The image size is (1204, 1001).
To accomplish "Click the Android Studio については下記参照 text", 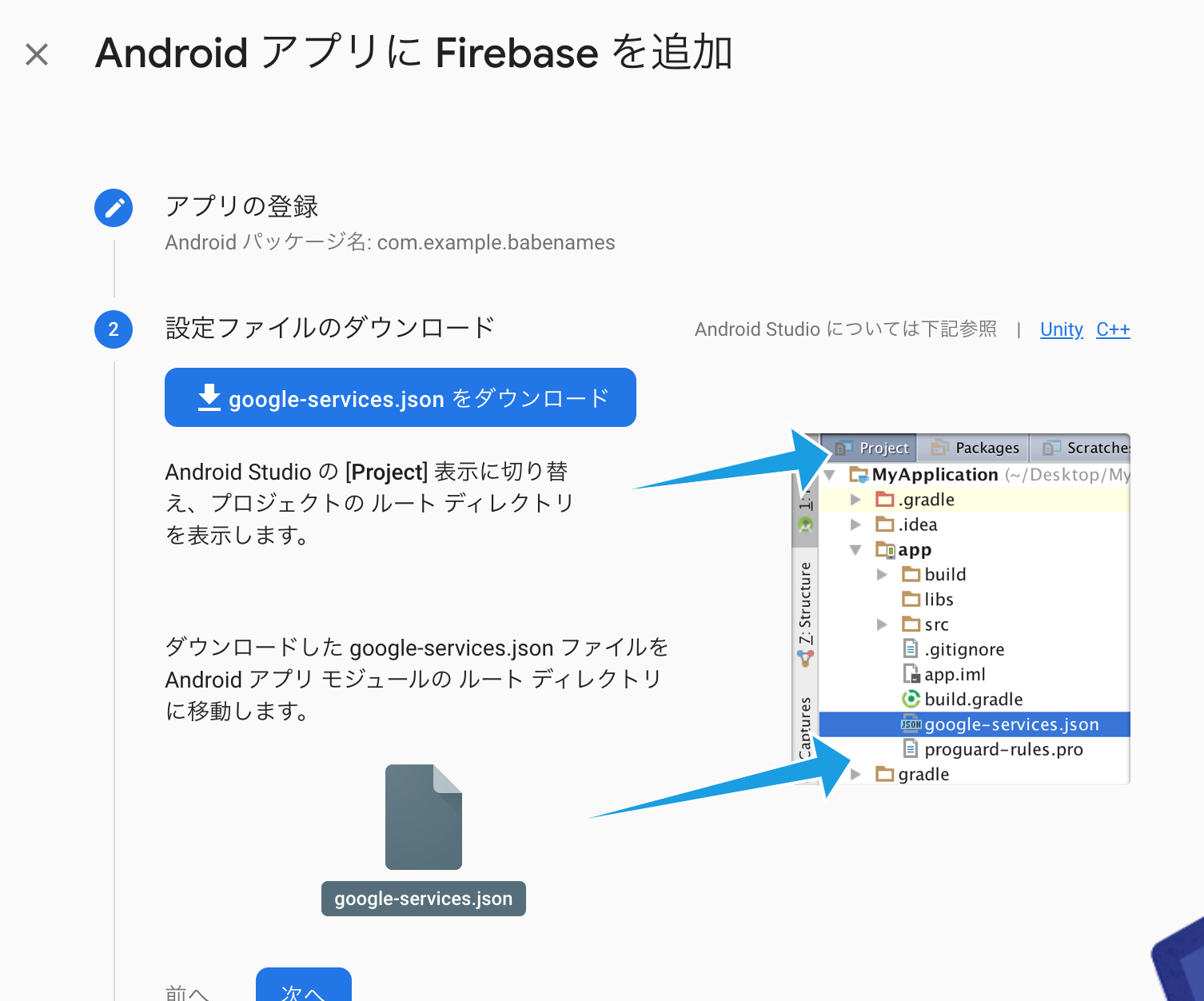I will click(846, 329).
